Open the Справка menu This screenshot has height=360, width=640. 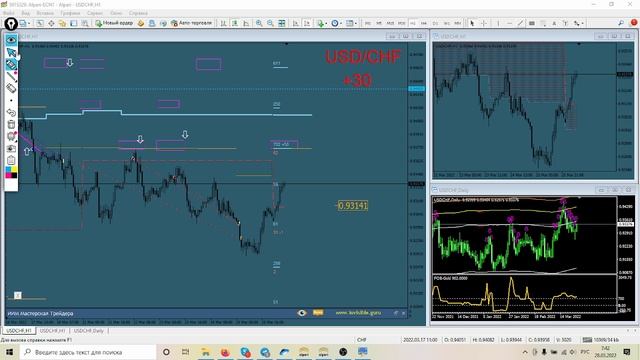pos(138,13)
